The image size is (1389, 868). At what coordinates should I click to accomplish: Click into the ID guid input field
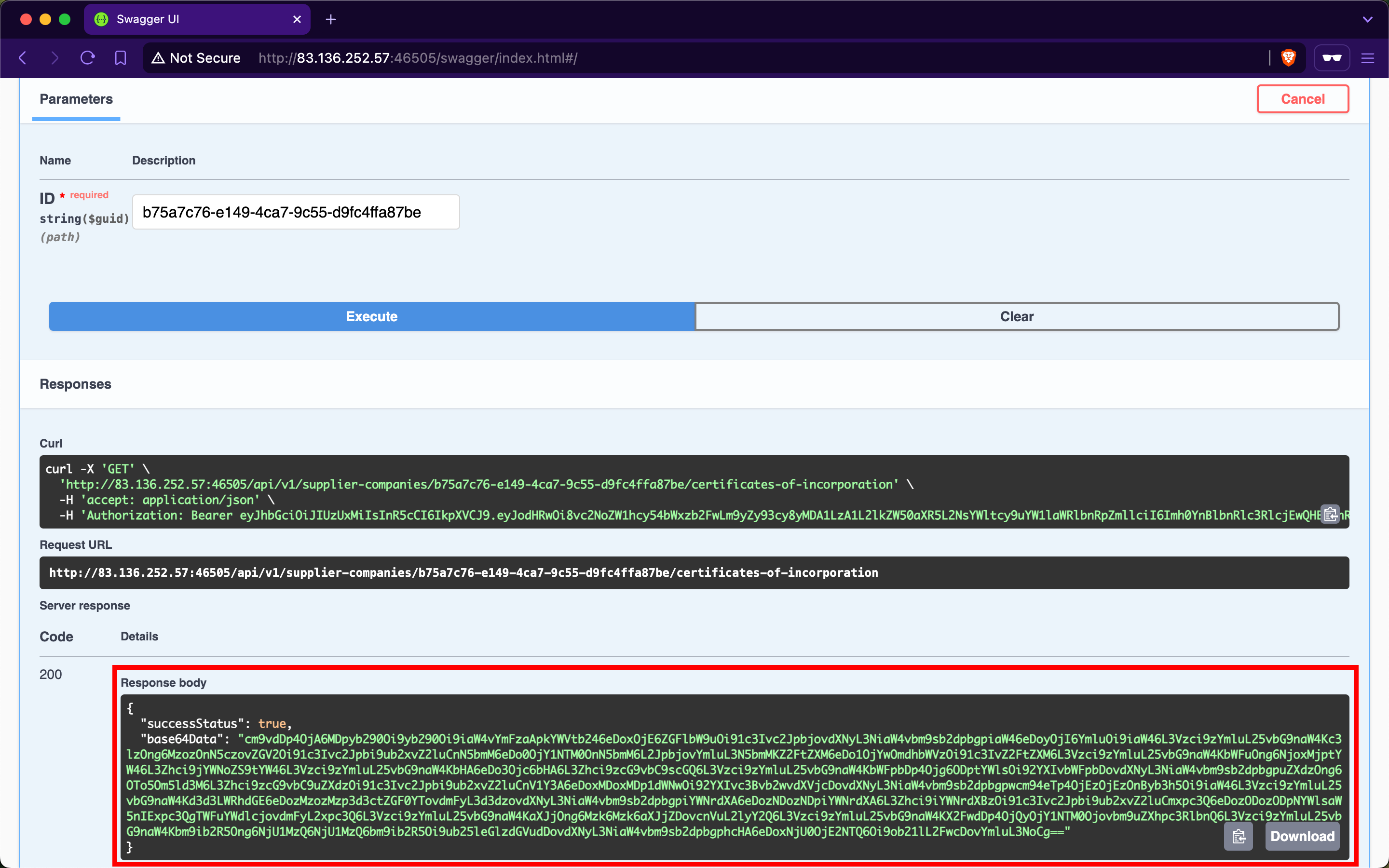click(296, 212)
